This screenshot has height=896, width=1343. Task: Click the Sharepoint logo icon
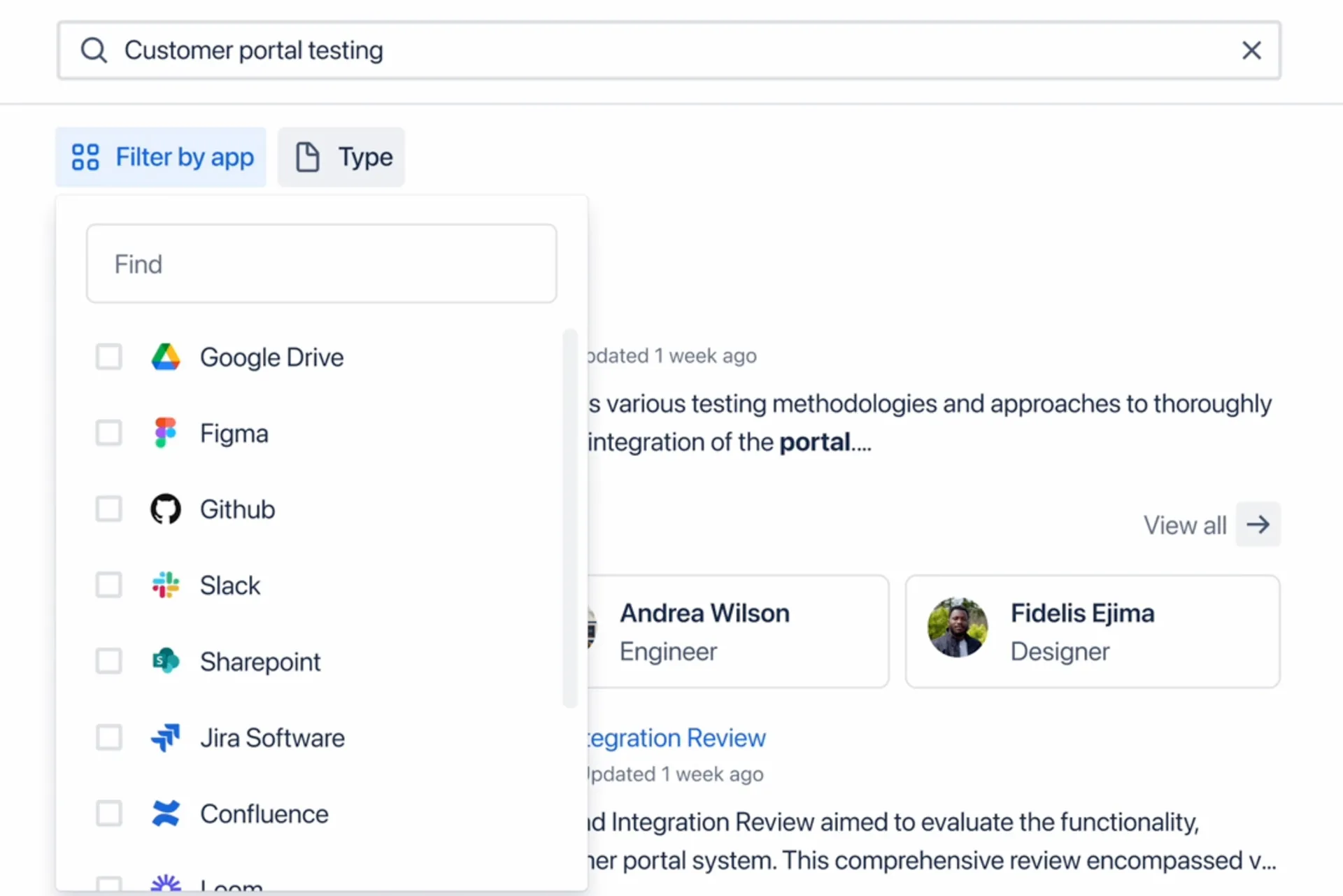click(166, 661)
